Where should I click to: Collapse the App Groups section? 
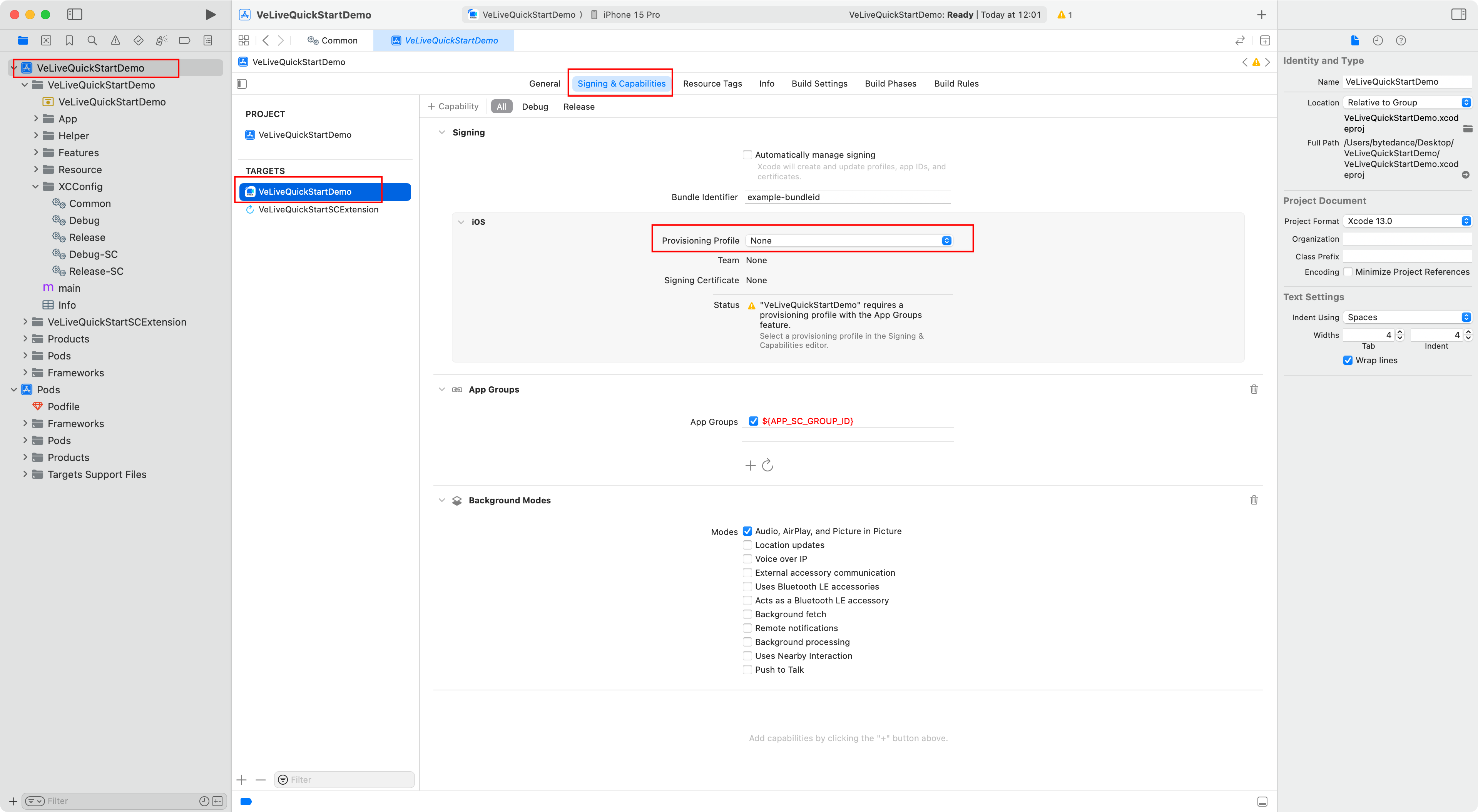[441, 389]
